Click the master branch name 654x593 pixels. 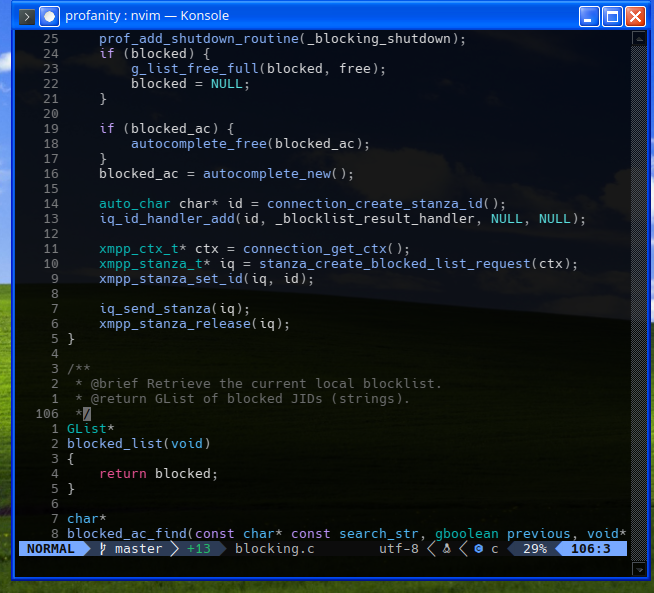(138, 548)
